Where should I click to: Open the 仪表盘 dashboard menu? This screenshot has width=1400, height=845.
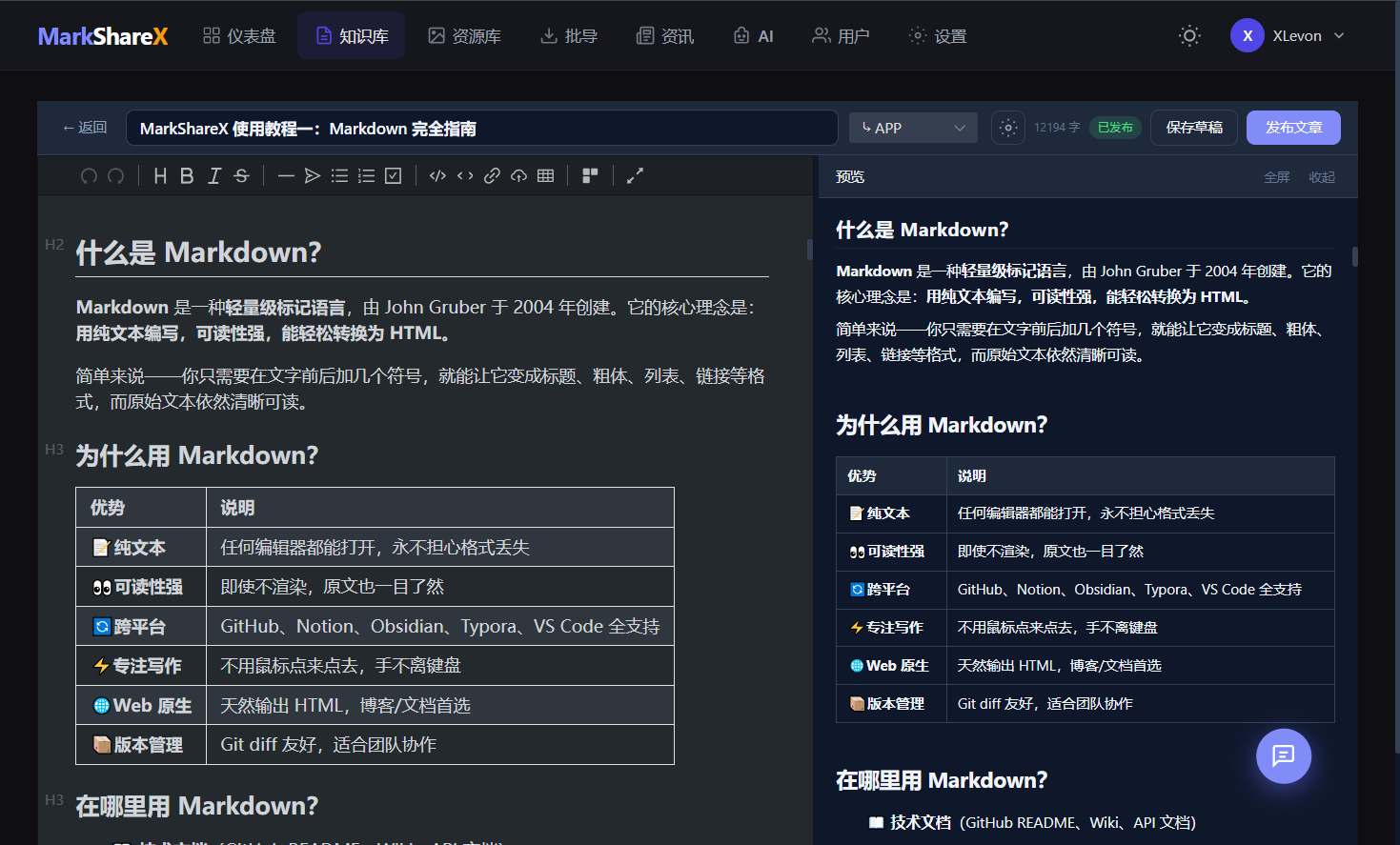(239, 36)
